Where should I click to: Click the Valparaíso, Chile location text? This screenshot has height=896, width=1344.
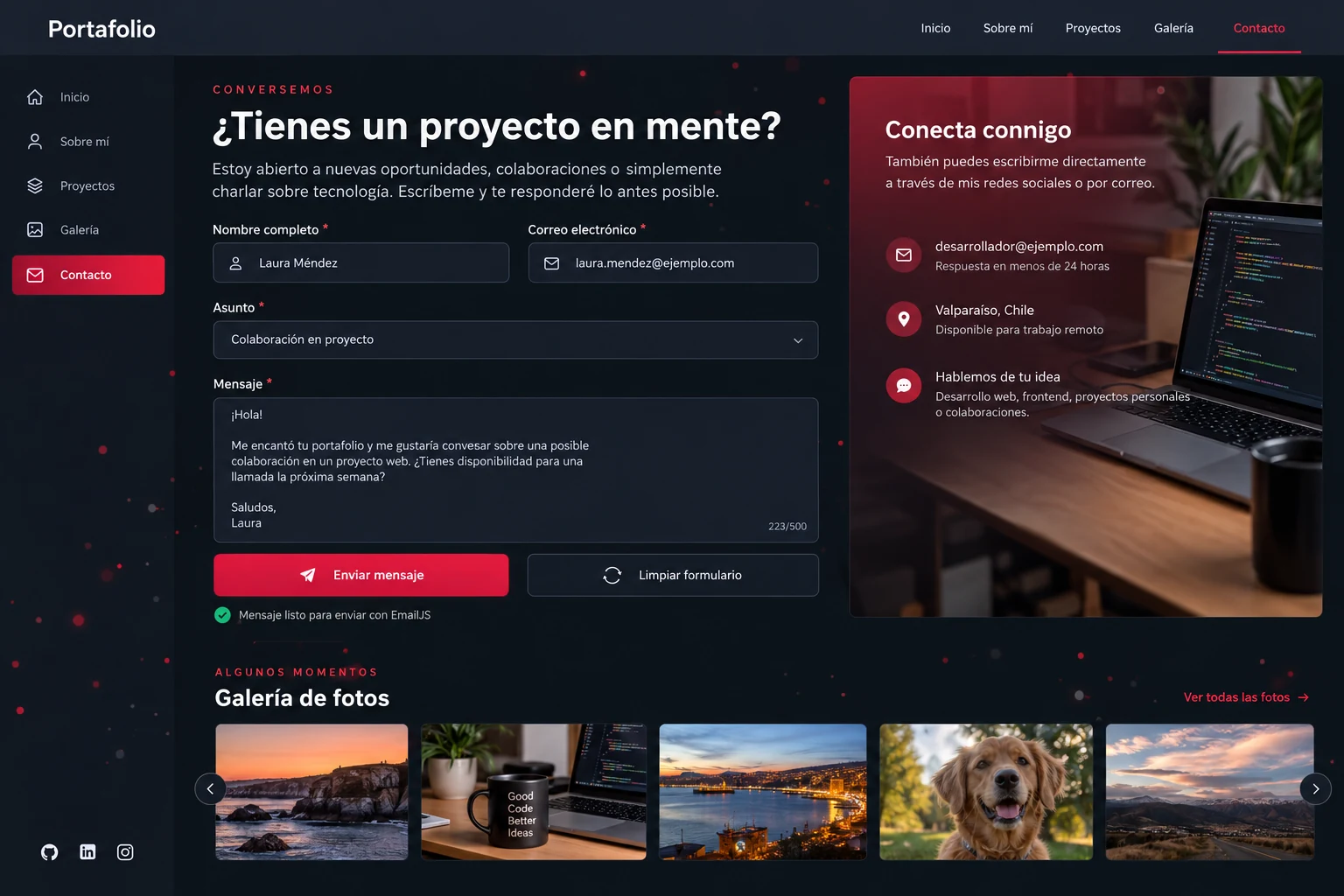(x=984, y=311)
